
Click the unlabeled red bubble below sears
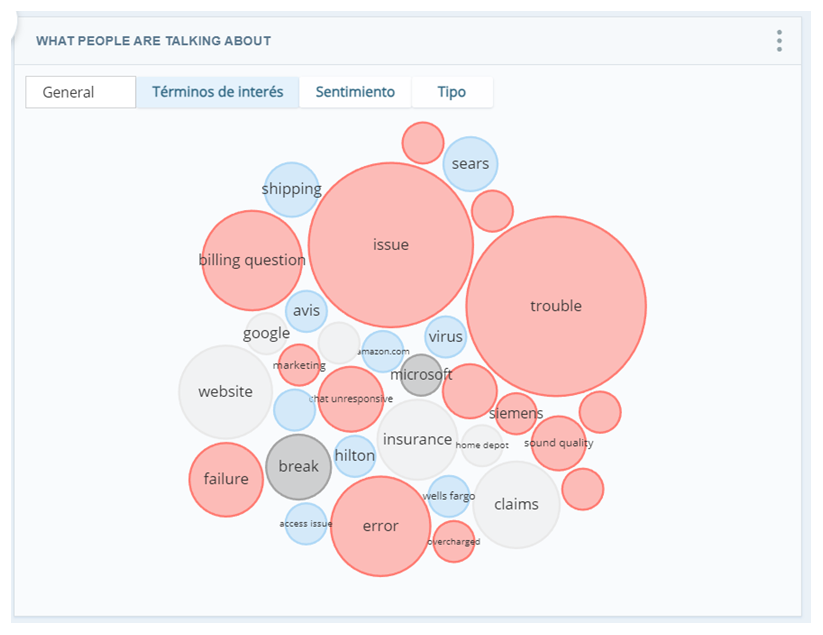pos(492,211)
